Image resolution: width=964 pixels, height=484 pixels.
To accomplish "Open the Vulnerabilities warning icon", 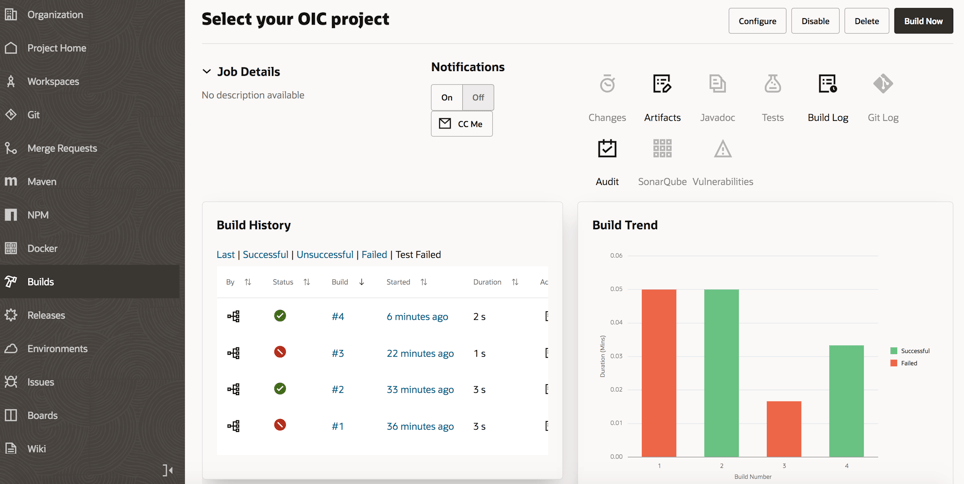I will pos(722,150).
